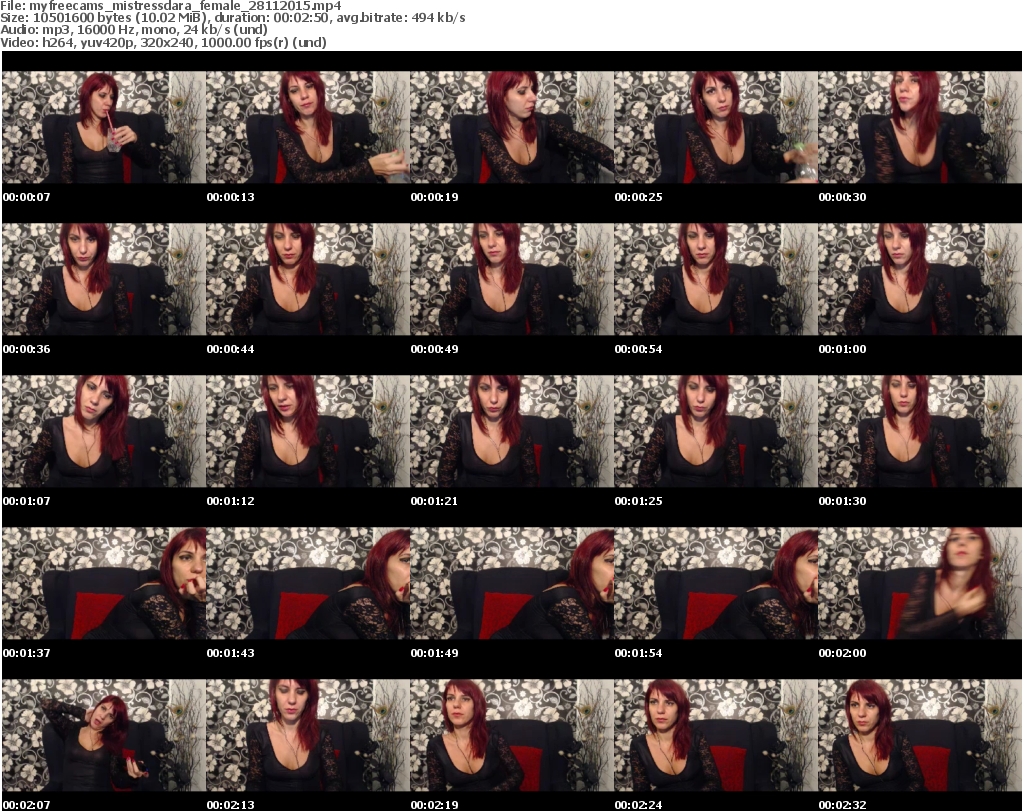The height and width of the screenshot is (811, 1024).
Task: Pick the 00:01:49 timestamp label
Action: click(x=434, y=653)
